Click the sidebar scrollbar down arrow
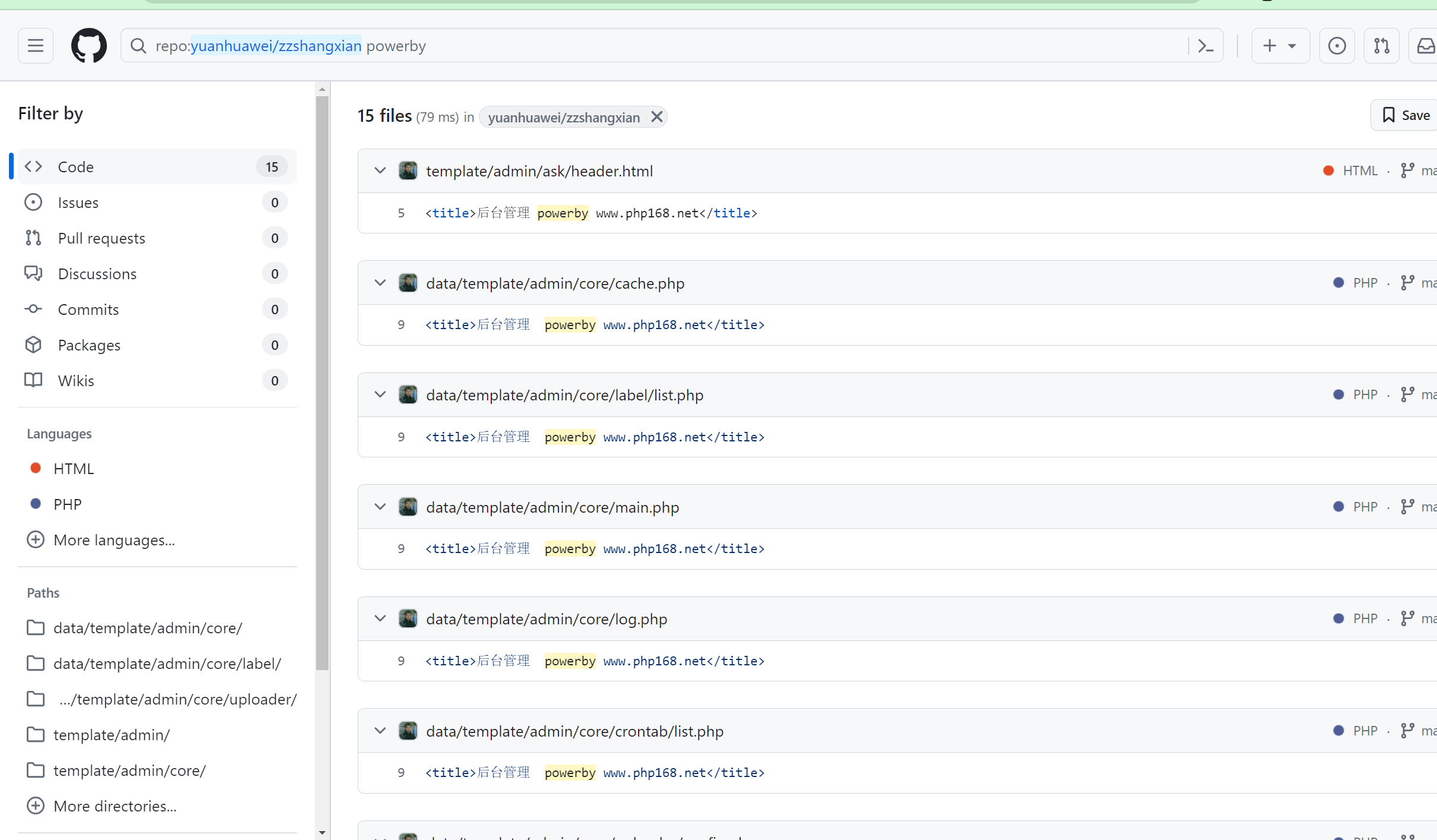 (x=322, y=833)
